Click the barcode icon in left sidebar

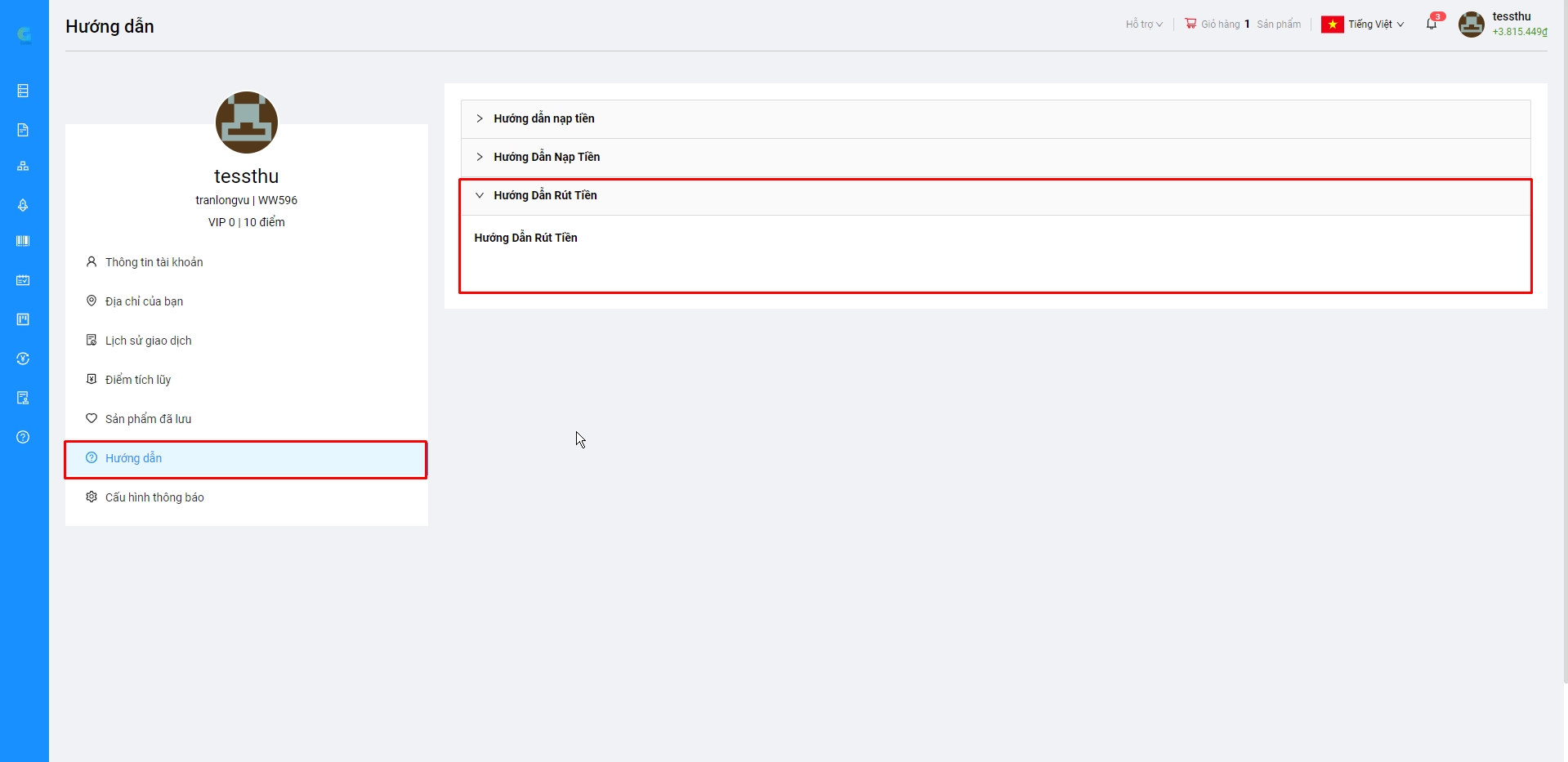click(23, 241)
